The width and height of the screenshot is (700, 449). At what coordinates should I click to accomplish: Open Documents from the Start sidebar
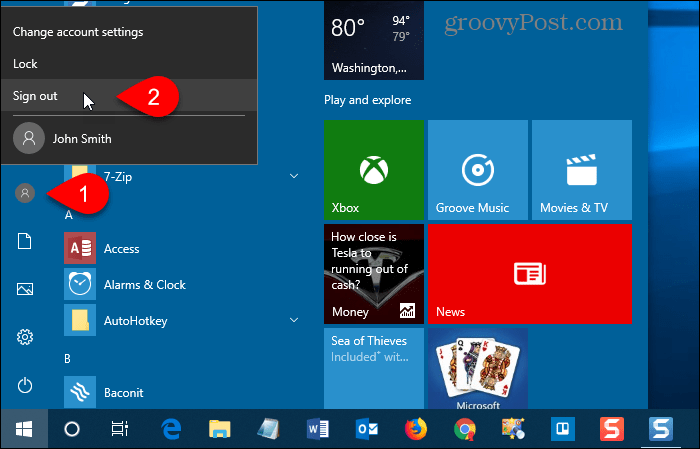[25, 241]
